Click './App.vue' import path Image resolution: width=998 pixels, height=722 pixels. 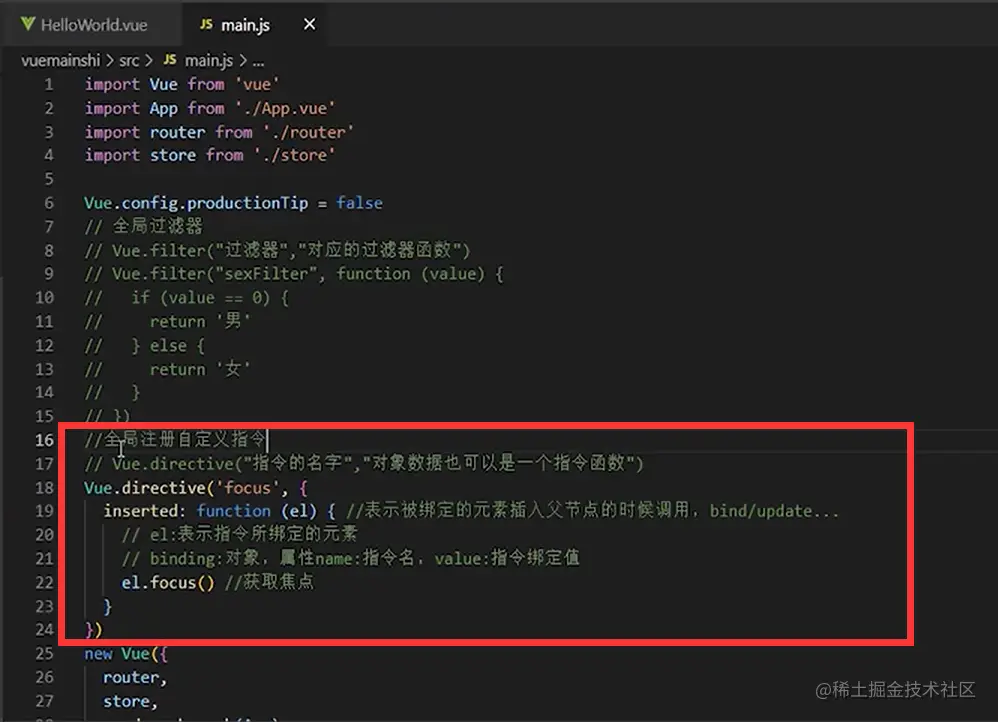(x=285, y=108)
